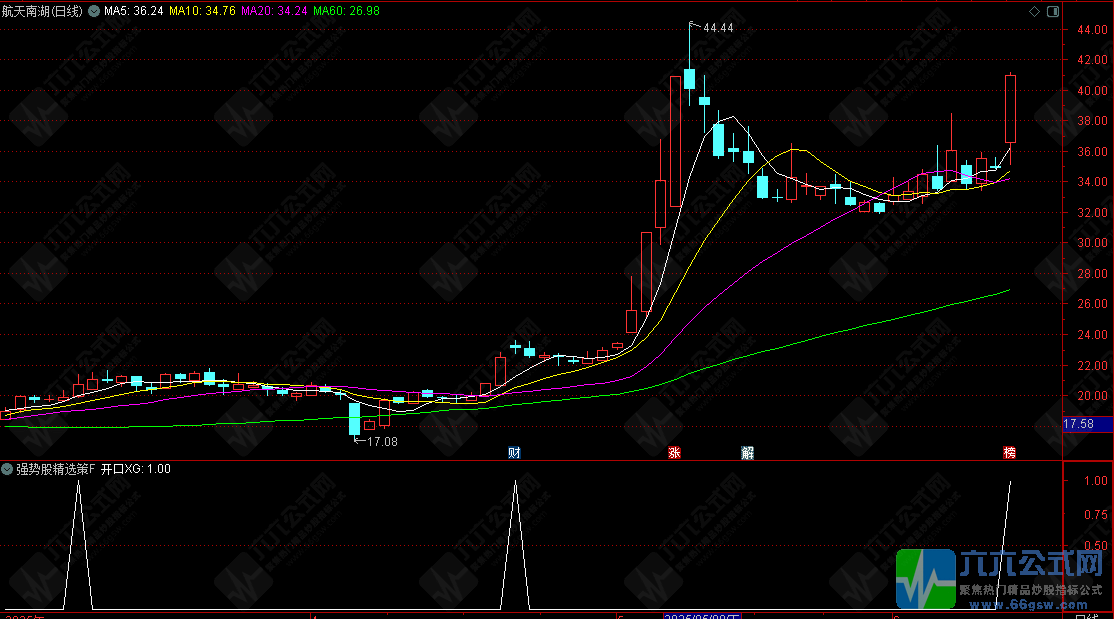The image size is (1114, 619).
Task: Select the MA5: 36.24 label
Action: coord(134,11)
